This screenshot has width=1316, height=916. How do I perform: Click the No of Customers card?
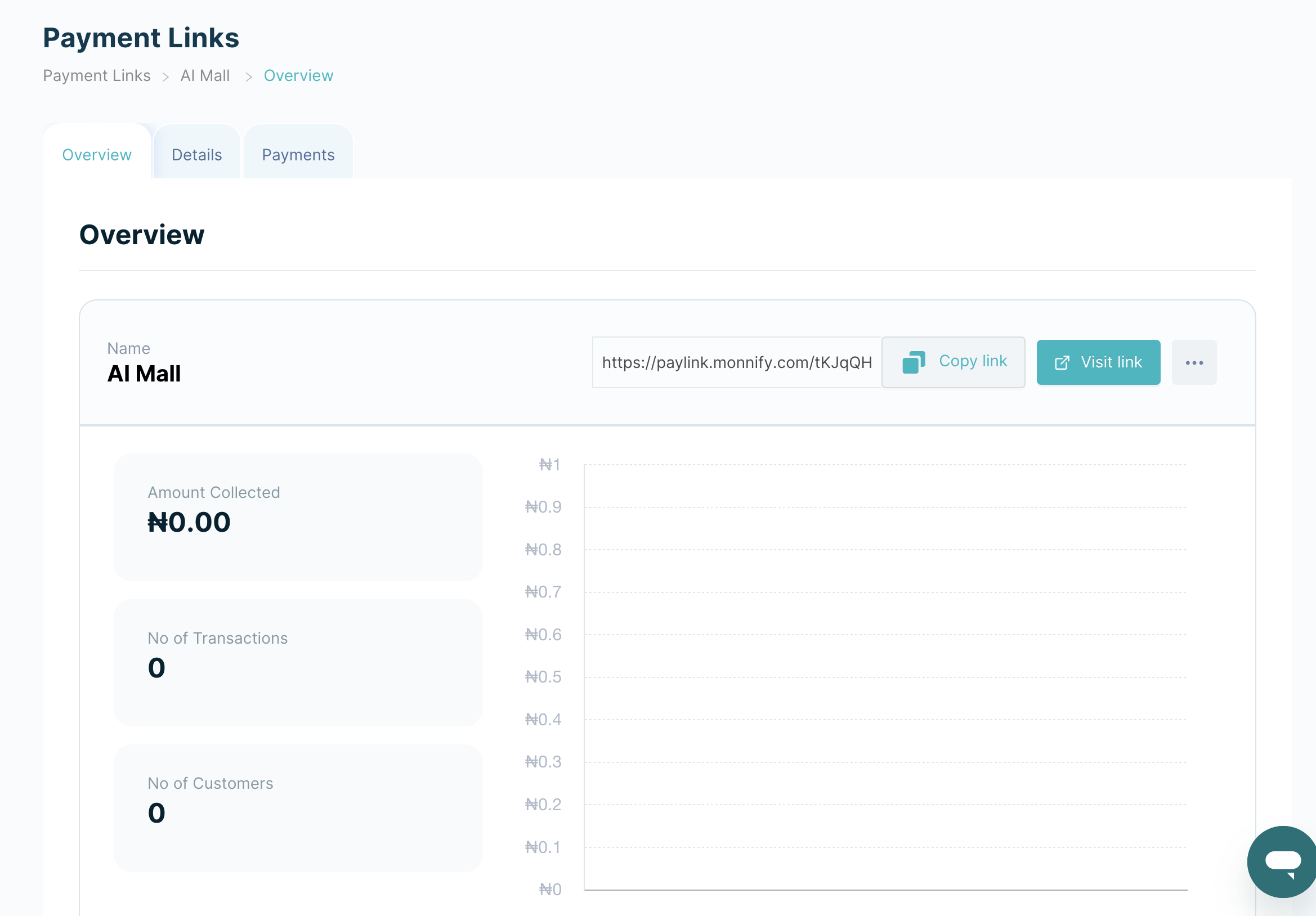298,808
